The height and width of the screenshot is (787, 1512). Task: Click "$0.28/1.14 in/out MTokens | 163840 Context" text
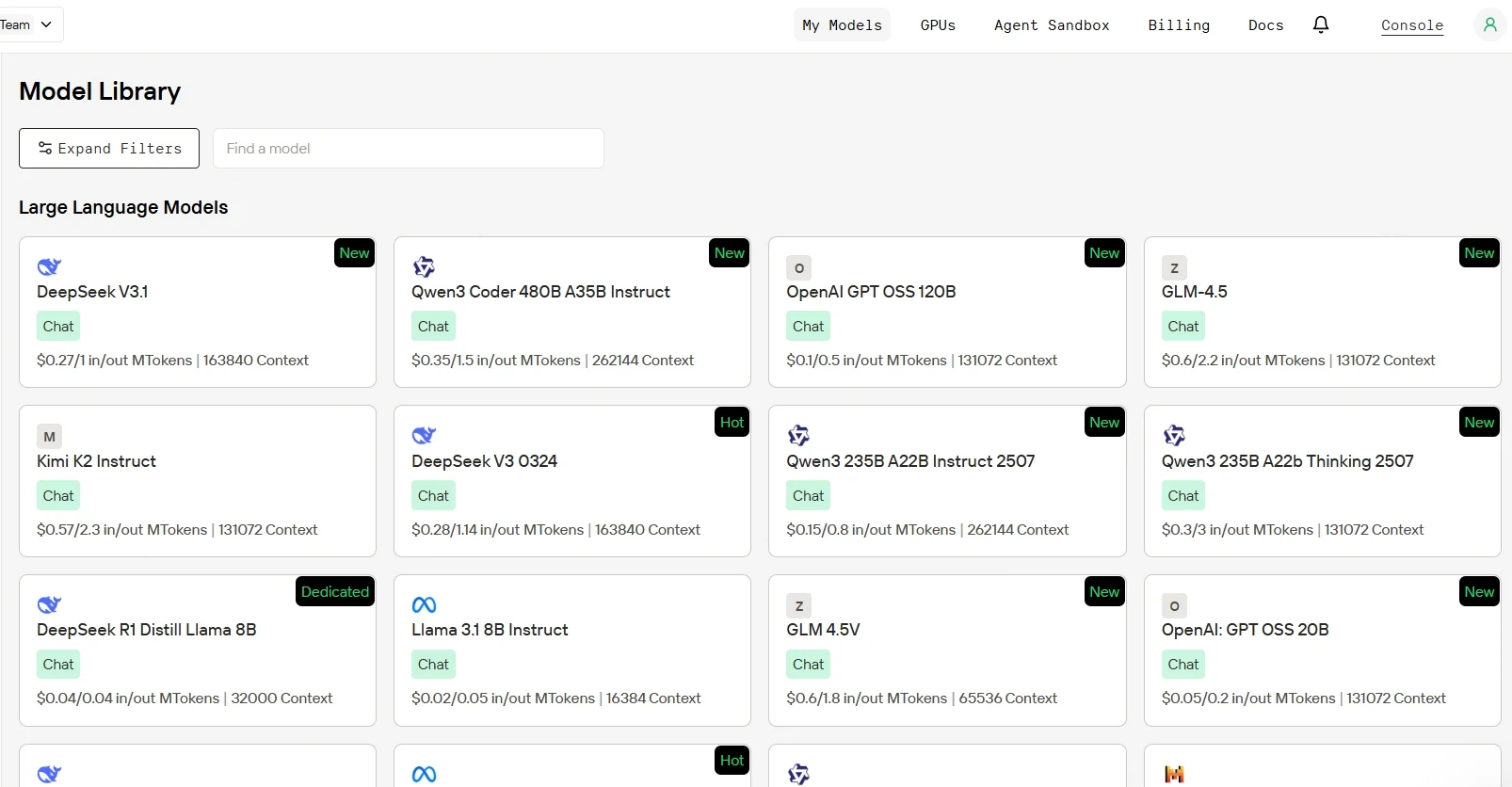point(555,530)
